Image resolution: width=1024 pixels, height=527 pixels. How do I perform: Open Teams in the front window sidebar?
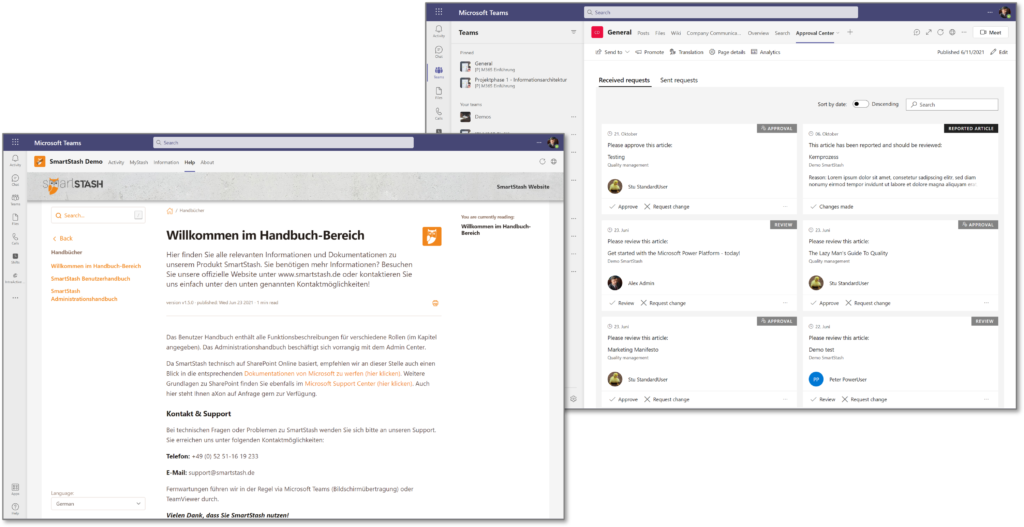(15, 200)
